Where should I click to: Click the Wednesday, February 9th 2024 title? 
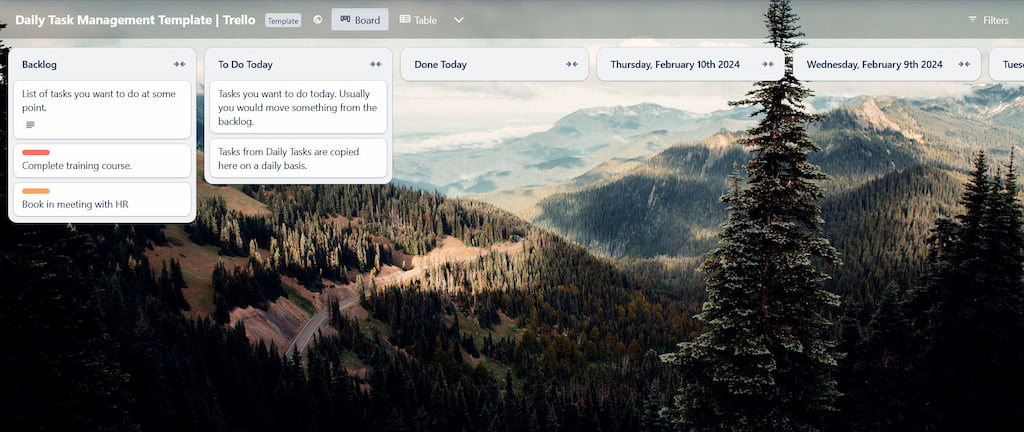[874, 65]
